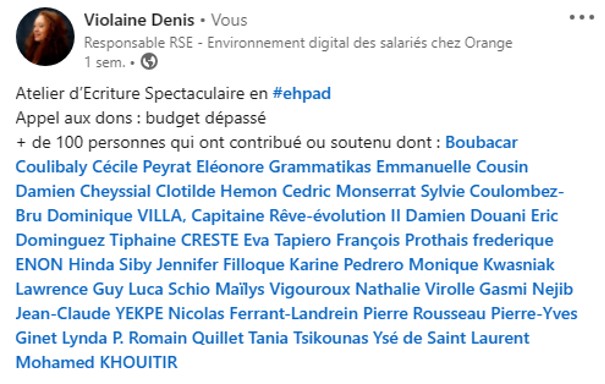Open Violaine Denis author name link
The width and height of the screenshot is (605, 384).
(139, 20)
